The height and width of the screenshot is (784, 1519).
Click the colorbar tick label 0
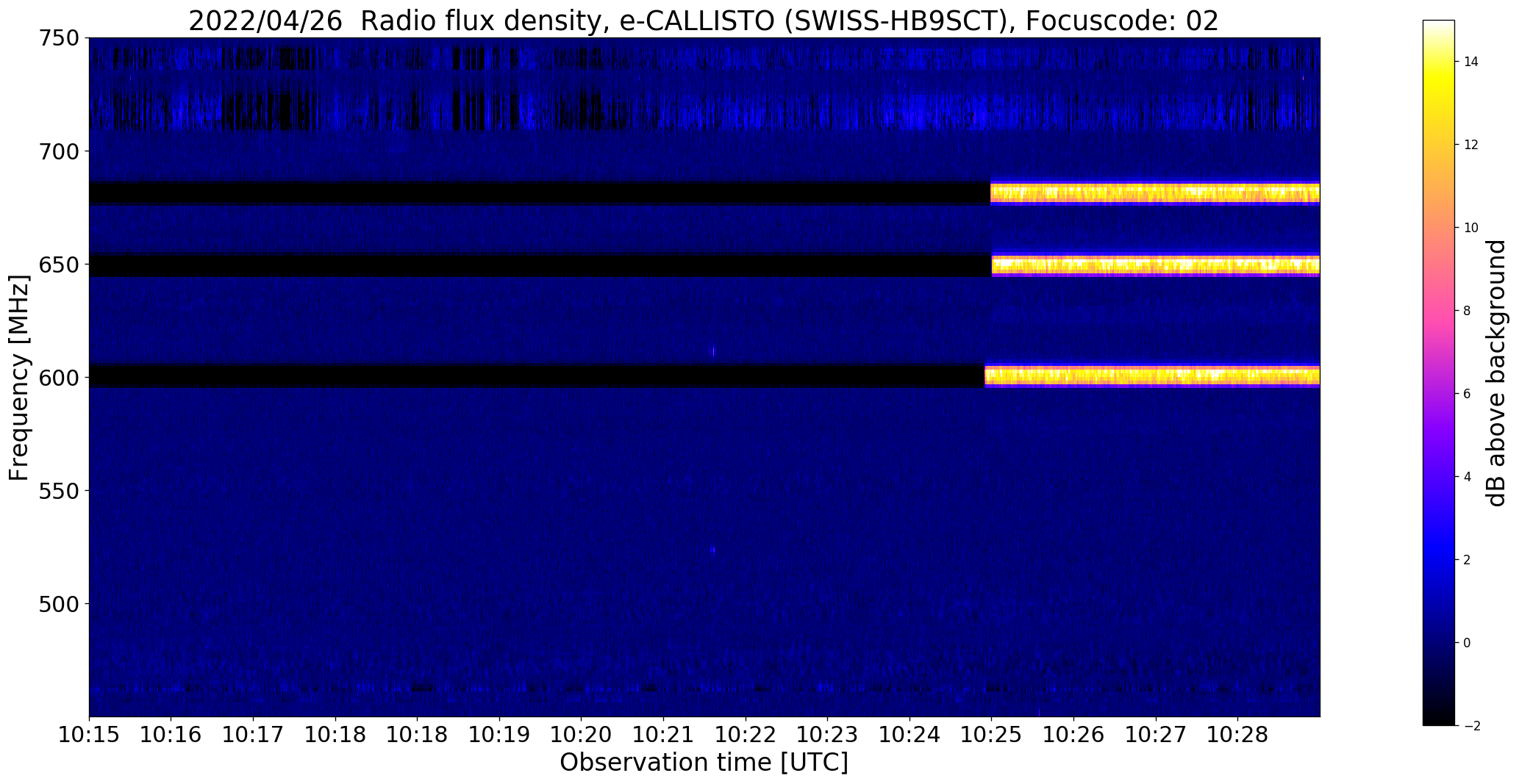(x=1468, y=643)
